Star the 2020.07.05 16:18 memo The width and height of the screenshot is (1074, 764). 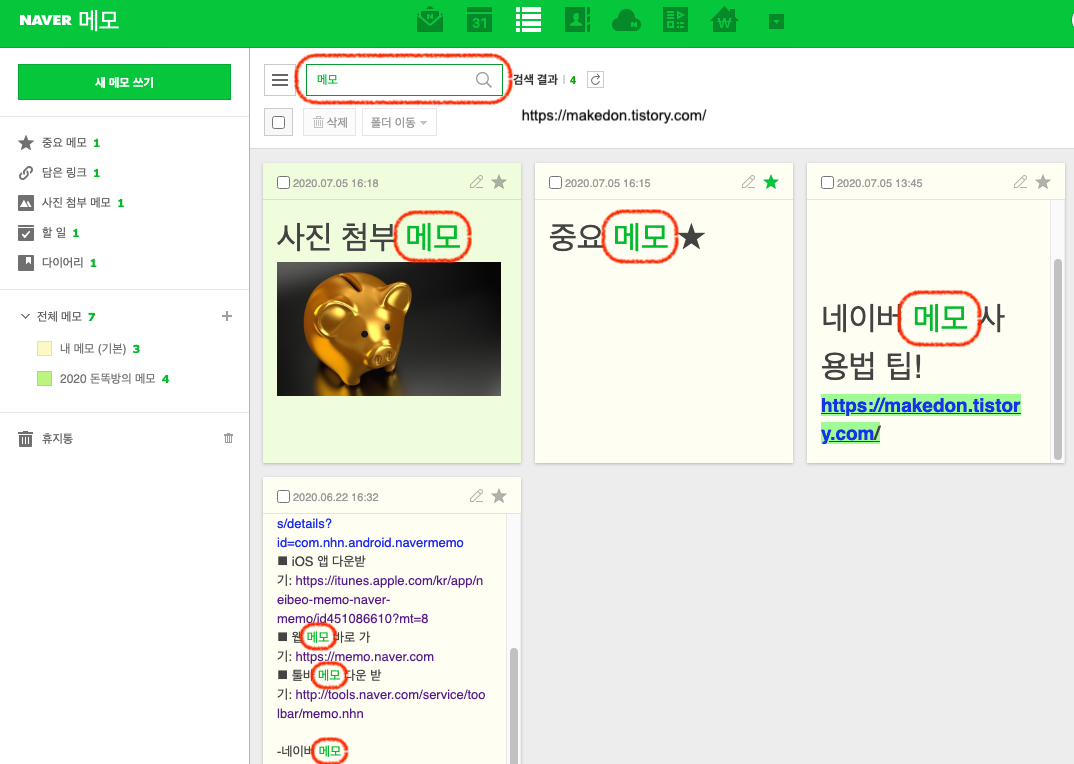click(499, 182)
